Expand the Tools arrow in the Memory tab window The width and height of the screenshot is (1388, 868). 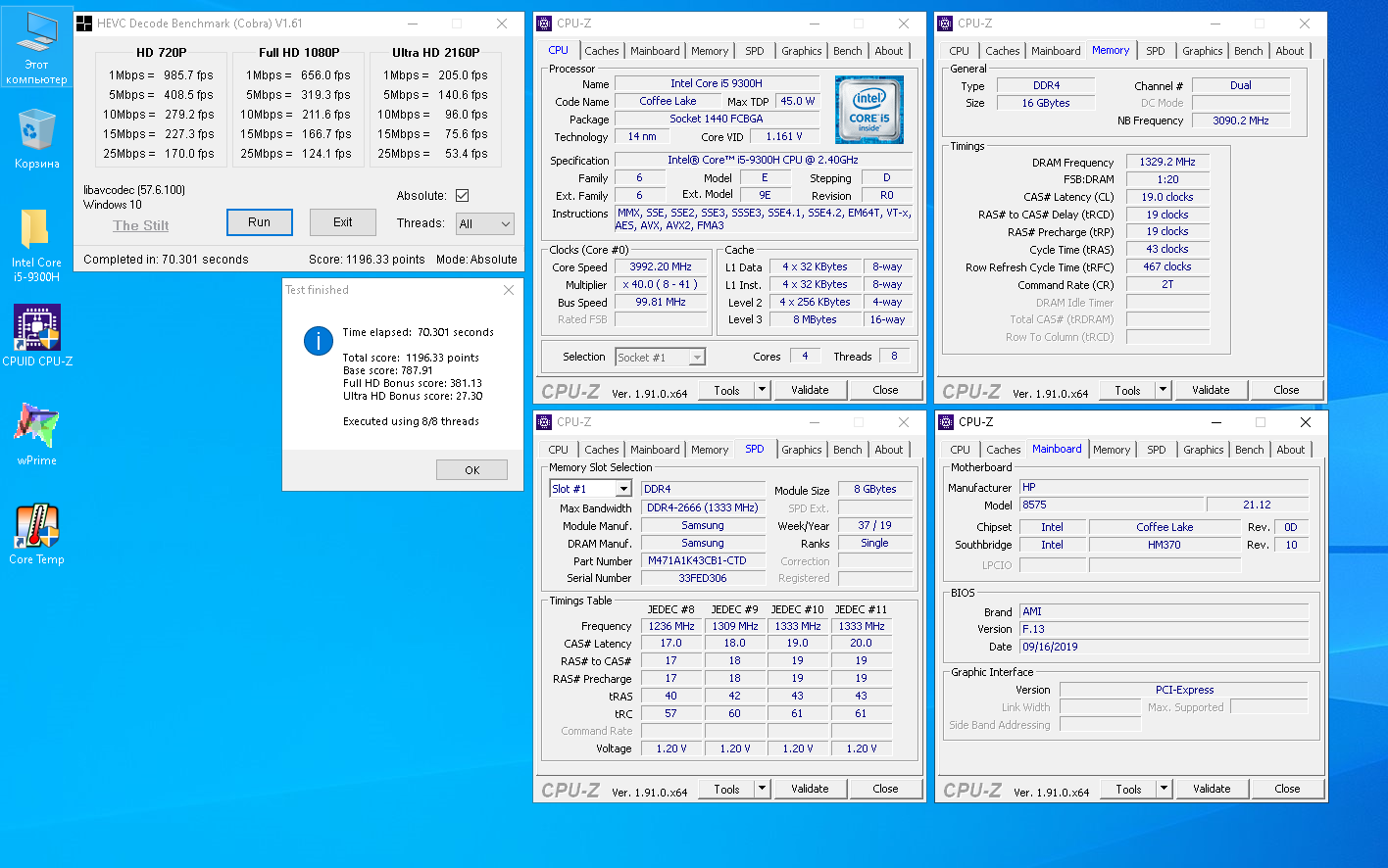pyautogui.click(x=1163, y=390)
